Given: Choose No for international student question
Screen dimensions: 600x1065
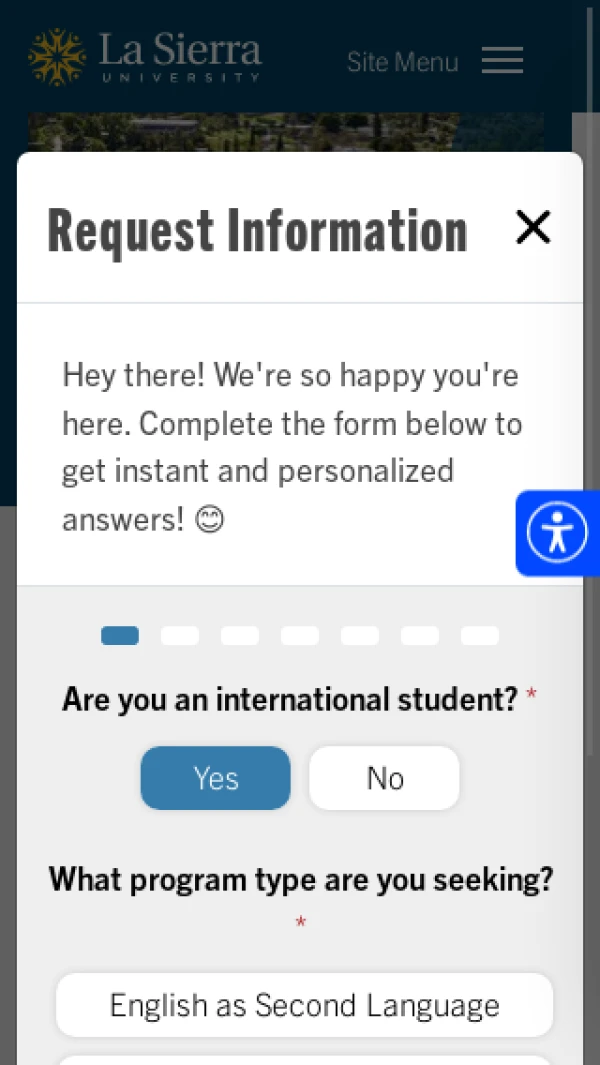Looking at the screenshot, I should pyautogui.click(x=384, y=777).
